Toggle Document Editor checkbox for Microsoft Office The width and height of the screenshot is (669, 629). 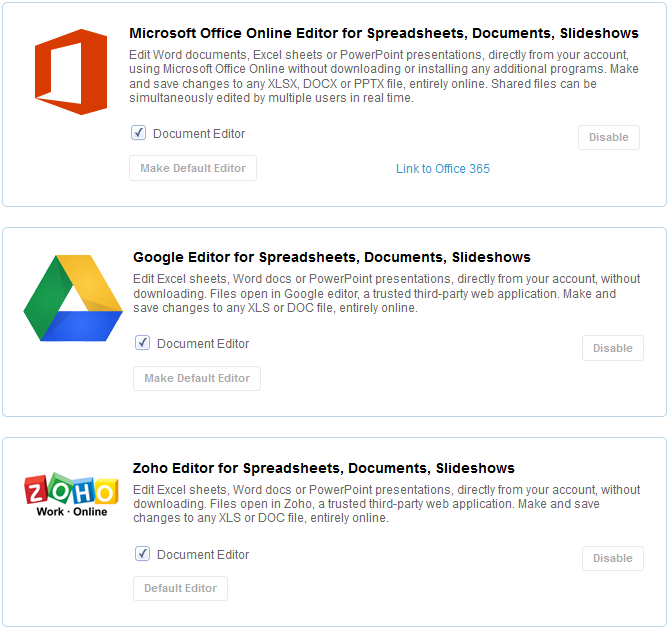click(x=138, y=133)
